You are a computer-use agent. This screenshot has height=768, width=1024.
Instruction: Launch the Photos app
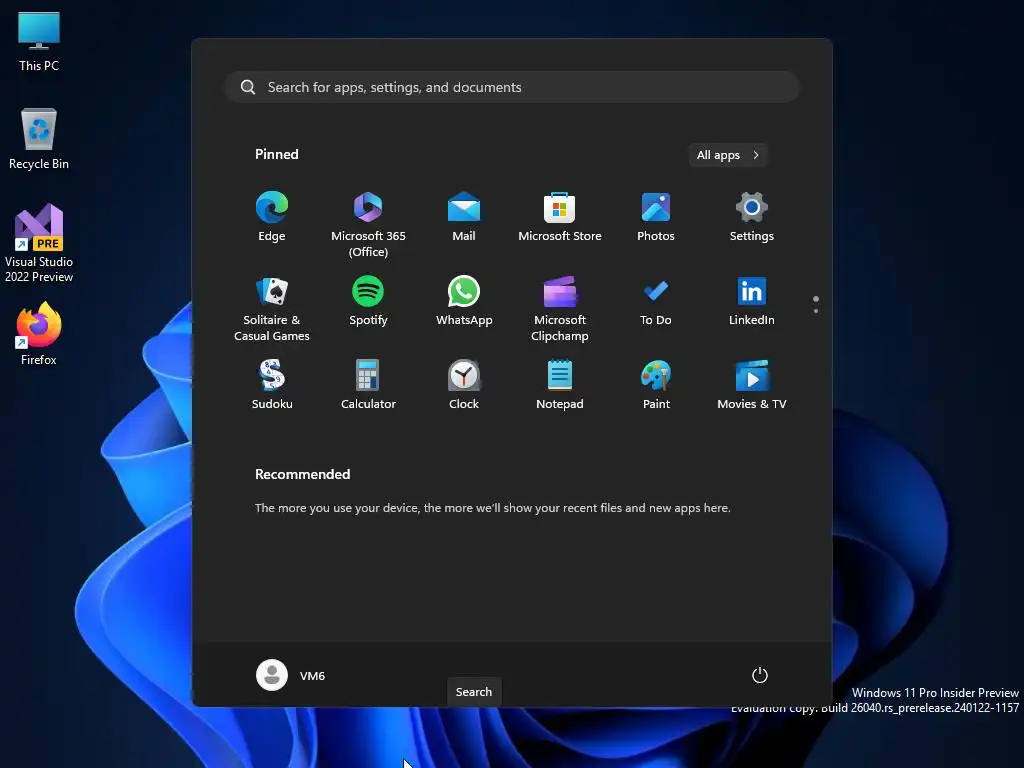click(656, 217)
